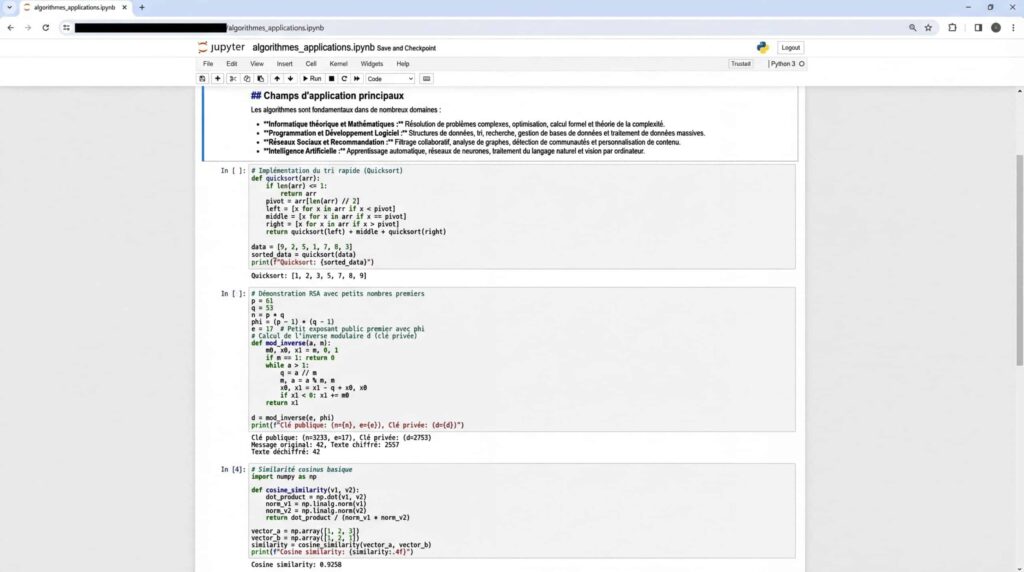
Task: Open the Cell menu
Action: [x=311, y=64]
